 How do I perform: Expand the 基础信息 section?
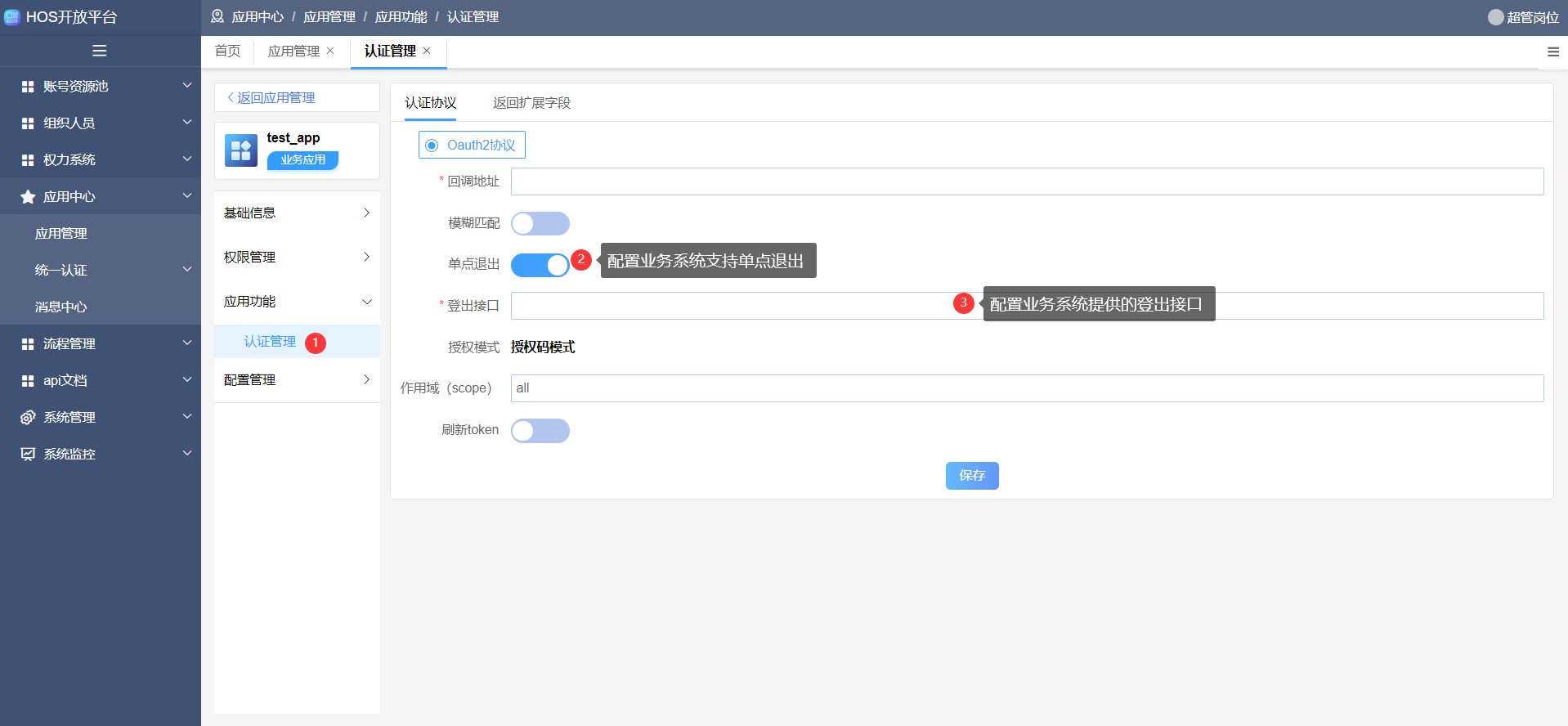tap(297, 213)
